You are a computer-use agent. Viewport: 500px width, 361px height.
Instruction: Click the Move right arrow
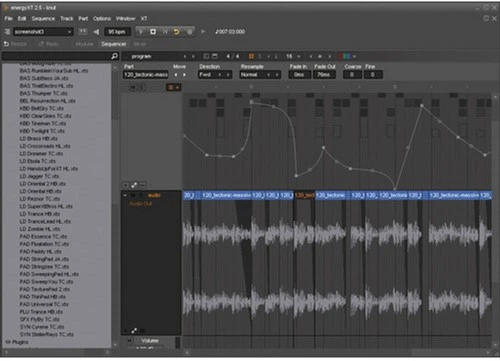tap(184, 75)
